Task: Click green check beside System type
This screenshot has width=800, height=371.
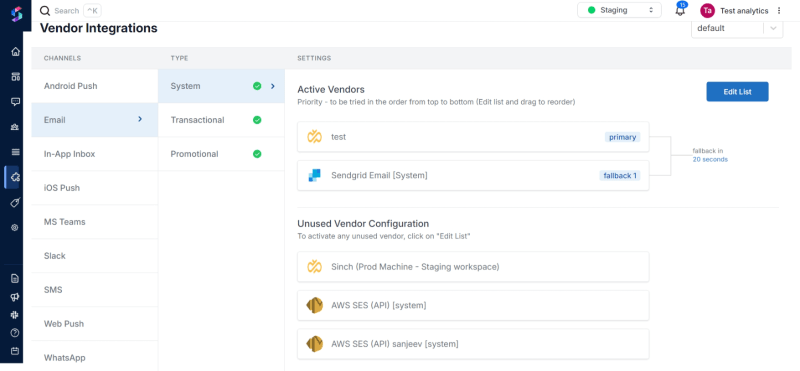Action: pyautogui.click(x=257, y=86)
